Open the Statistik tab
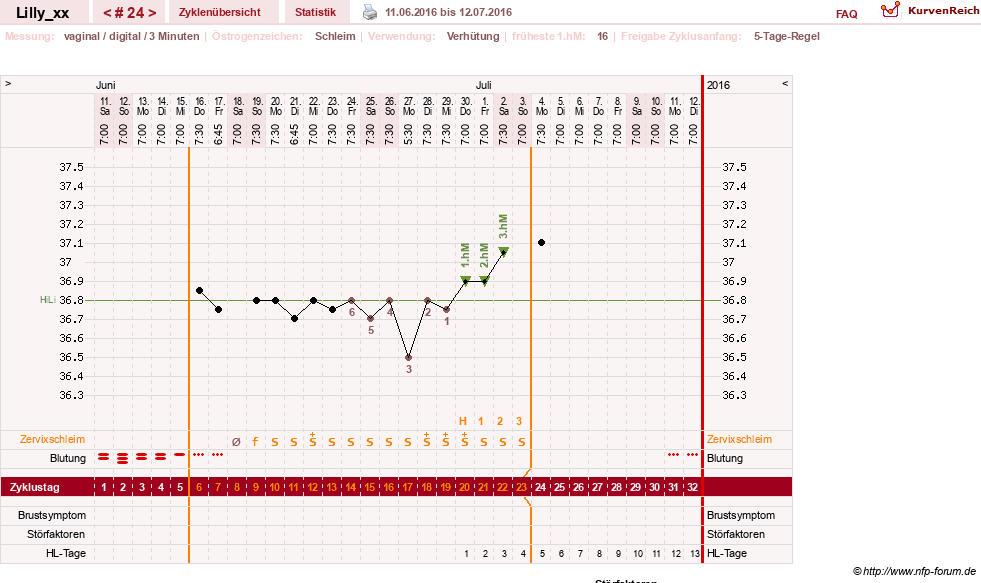981x583 pixels. click(315, 12)
